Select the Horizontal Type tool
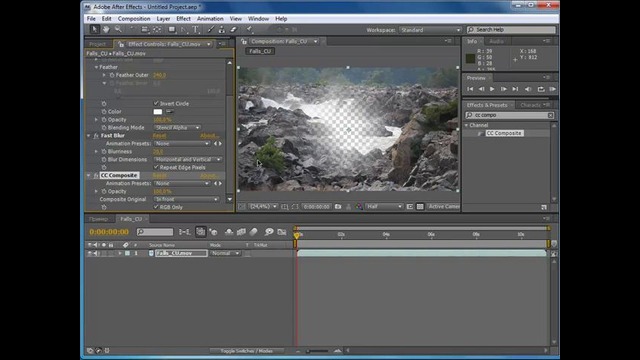640x360 pixels. (x=196, y=29)
